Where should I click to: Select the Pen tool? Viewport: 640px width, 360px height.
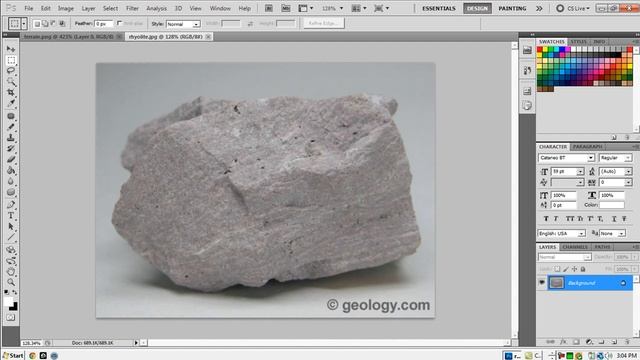tap(11, 204)
